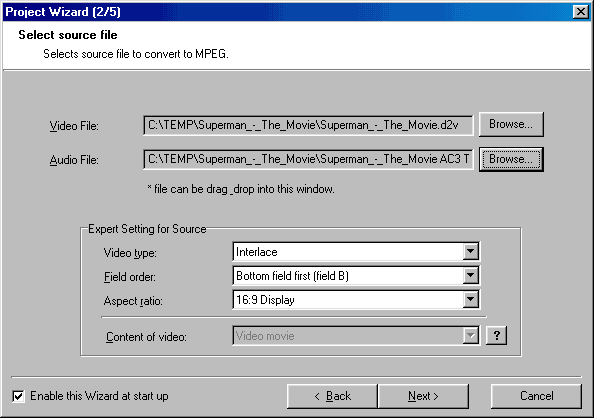
Task: Click the Video movie disabled field
Action: point(348,336)
